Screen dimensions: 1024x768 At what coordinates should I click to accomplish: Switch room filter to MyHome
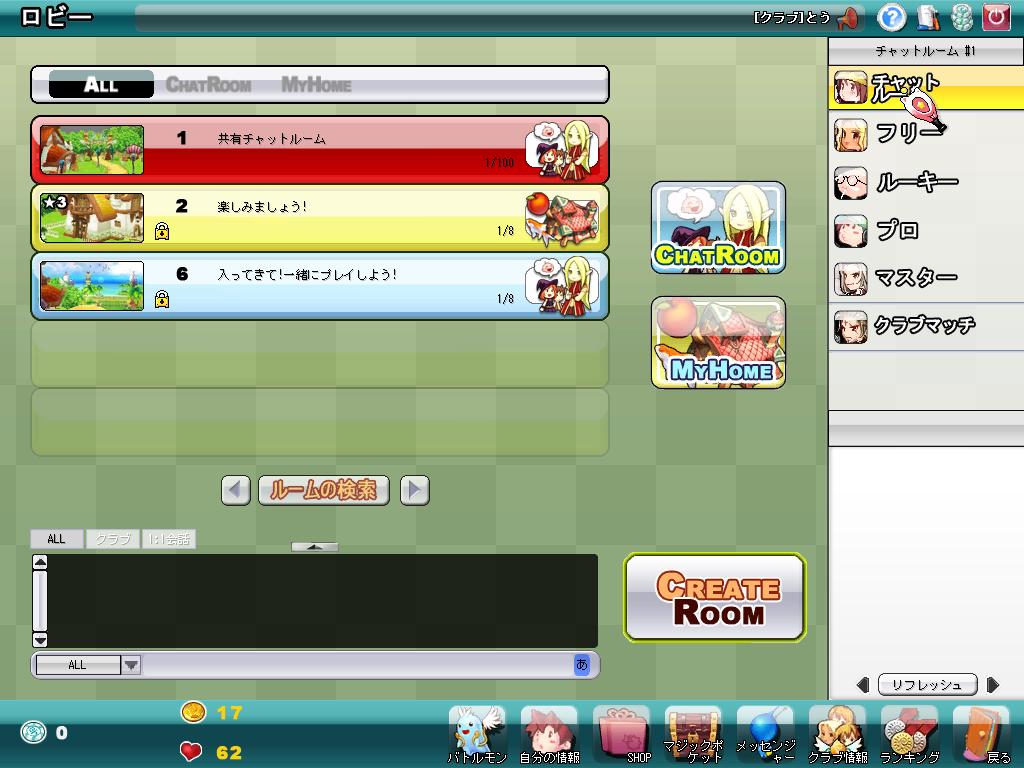[316, 85]
